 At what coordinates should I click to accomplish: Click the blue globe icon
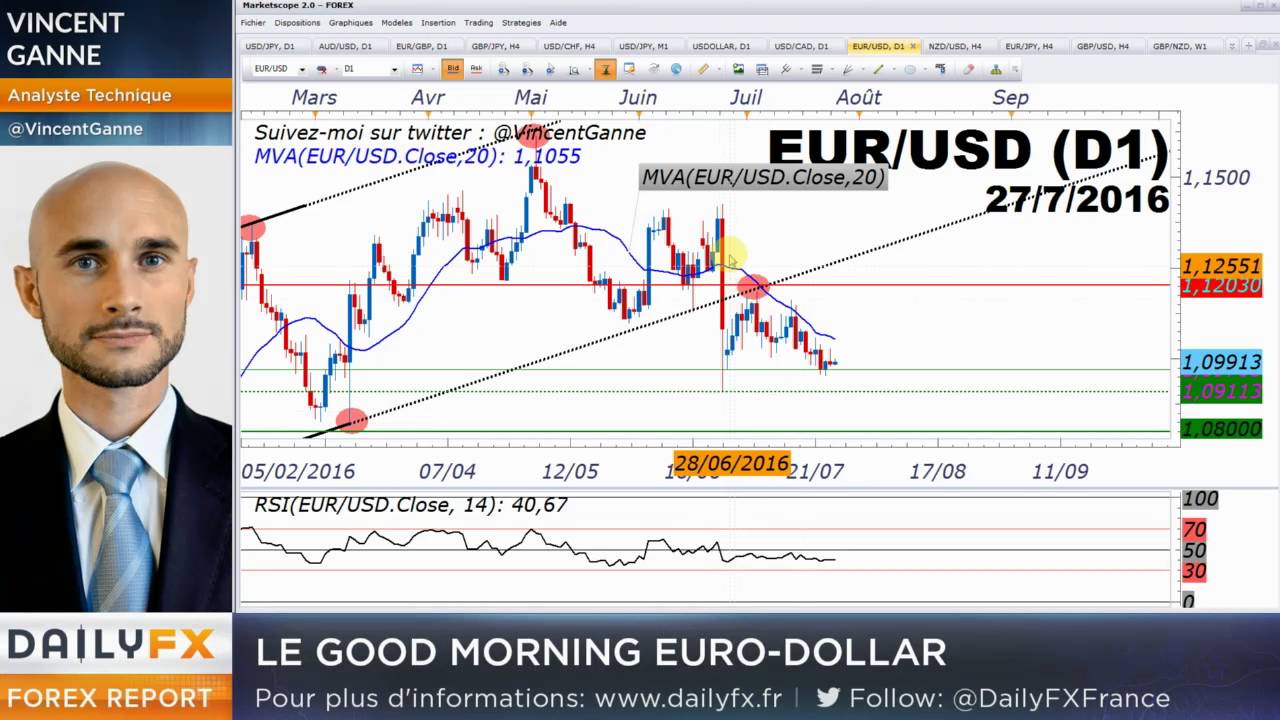(676, 69)
